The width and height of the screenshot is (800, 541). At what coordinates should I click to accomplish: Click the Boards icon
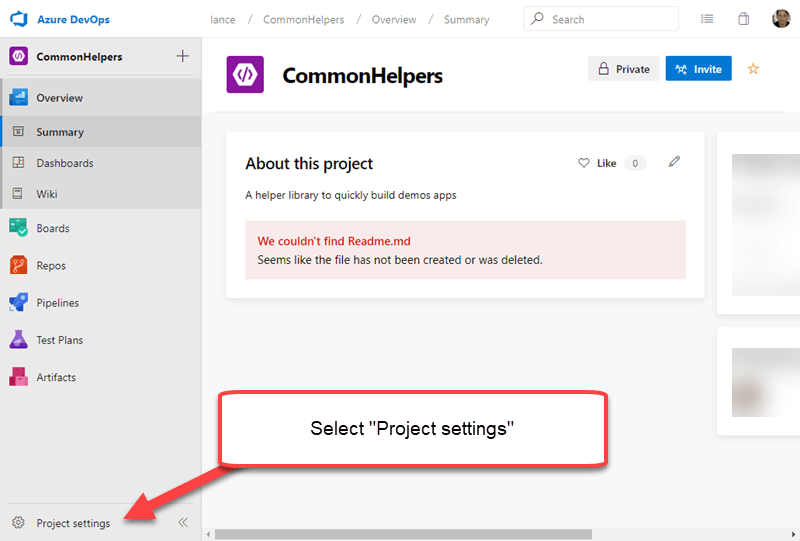[18, 228]
